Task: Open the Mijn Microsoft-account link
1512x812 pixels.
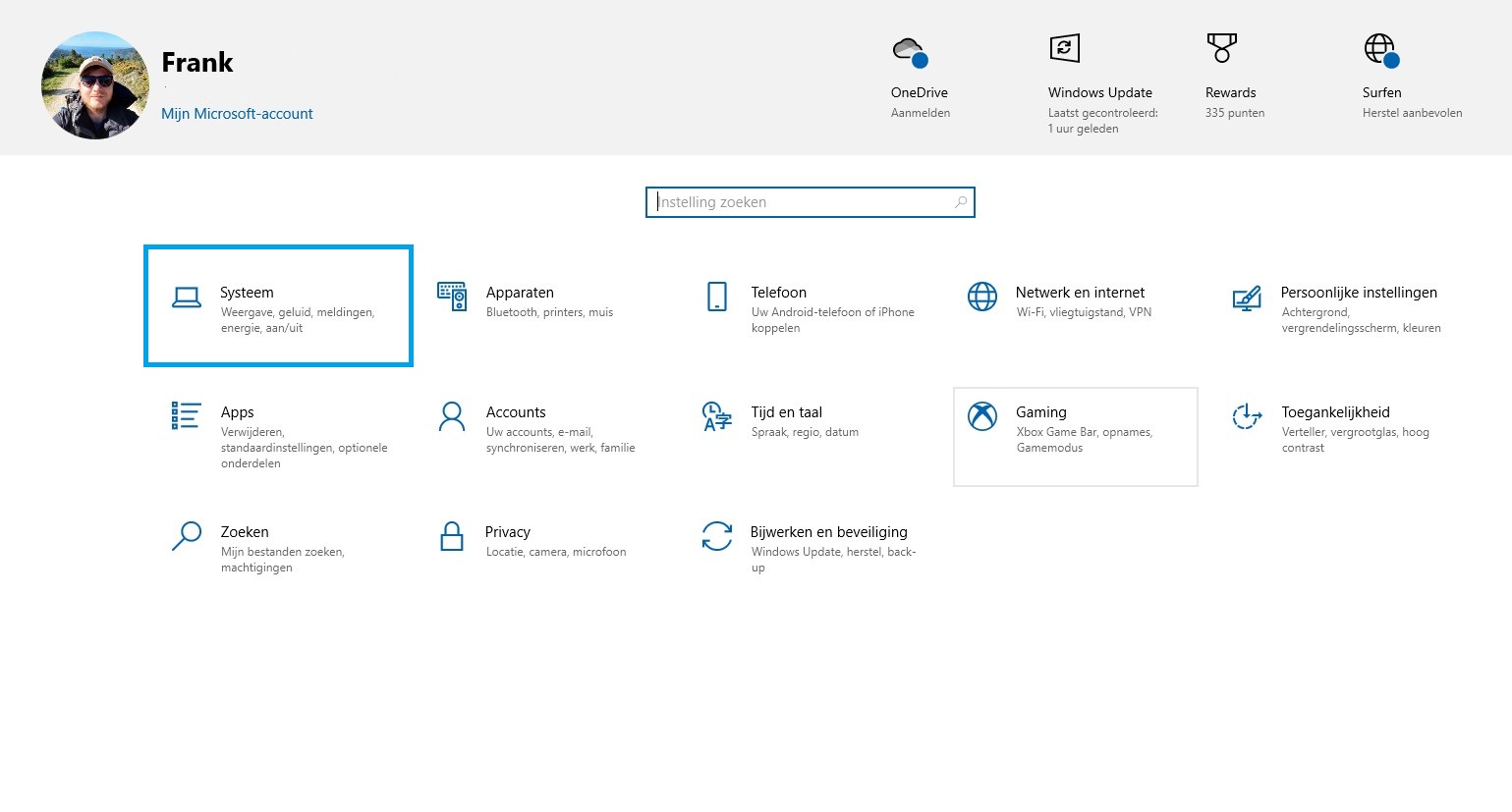Action: [237, 114]
